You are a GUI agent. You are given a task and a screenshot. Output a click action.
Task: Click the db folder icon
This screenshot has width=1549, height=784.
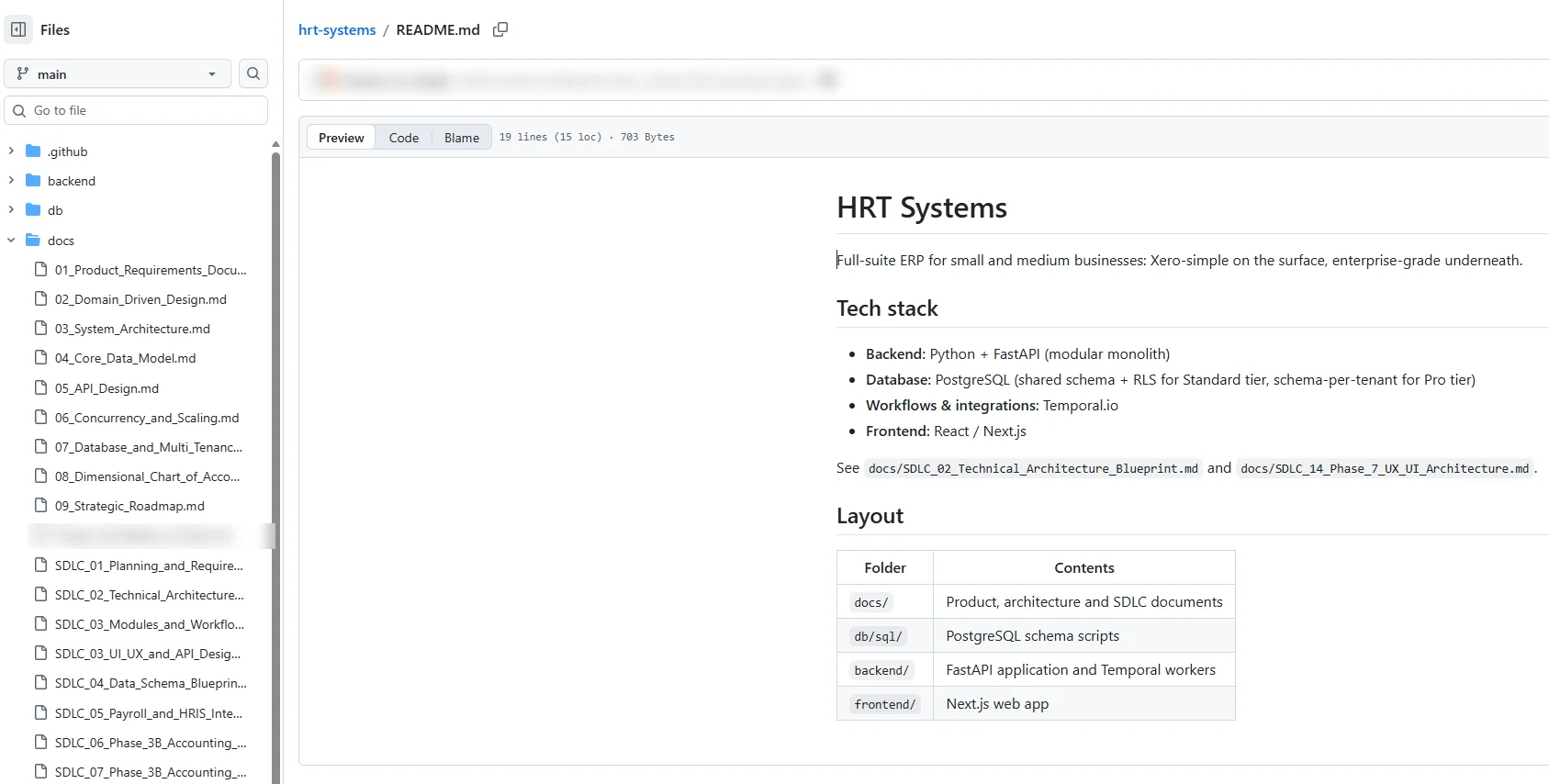(33, 210)
